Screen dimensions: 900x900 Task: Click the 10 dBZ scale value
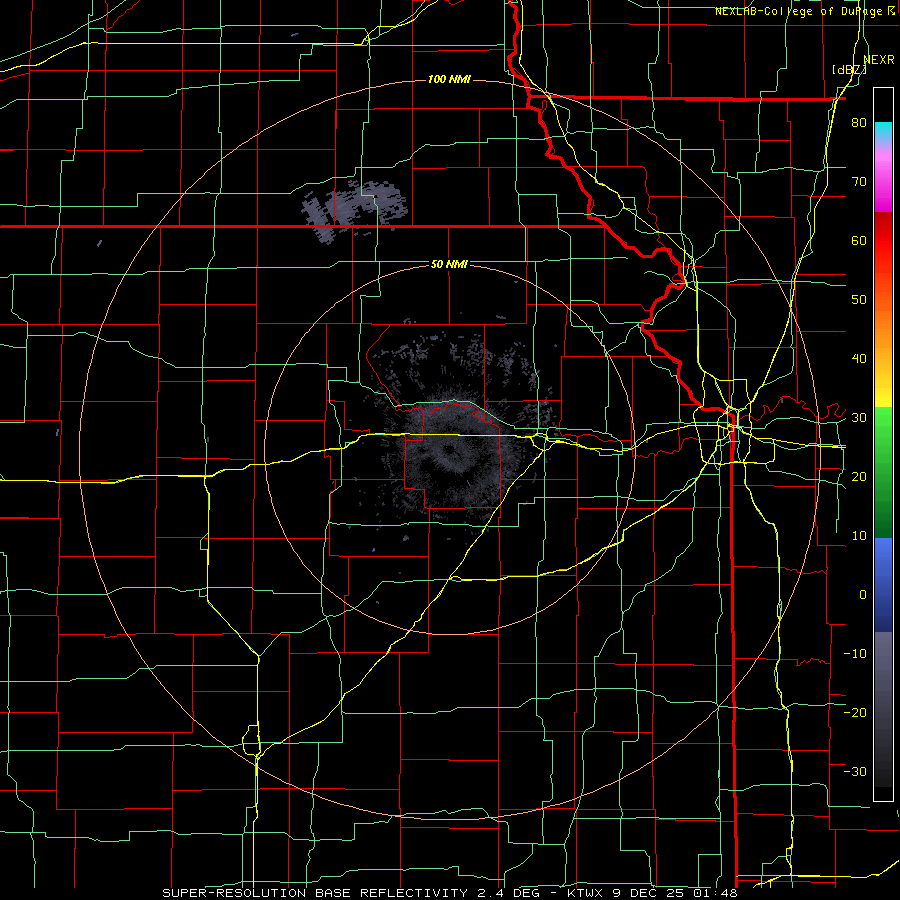[x=859, y=536]
